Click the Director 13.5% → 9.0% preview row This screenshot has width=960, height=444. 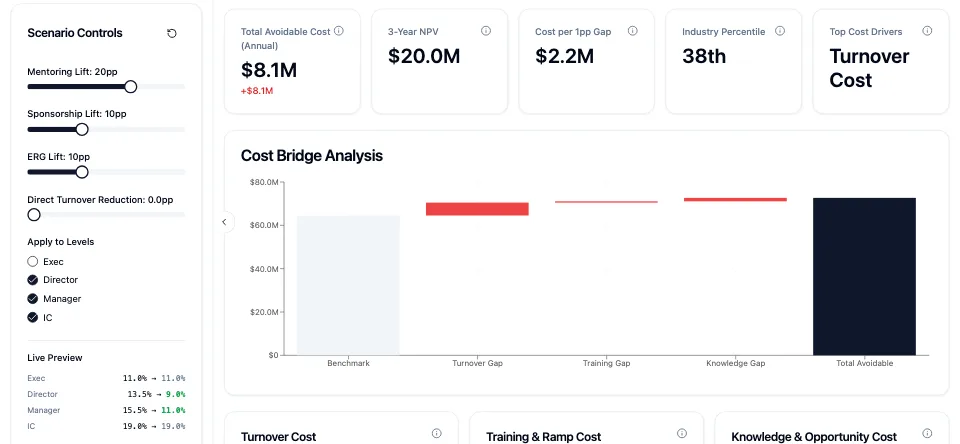pos(106,394)
